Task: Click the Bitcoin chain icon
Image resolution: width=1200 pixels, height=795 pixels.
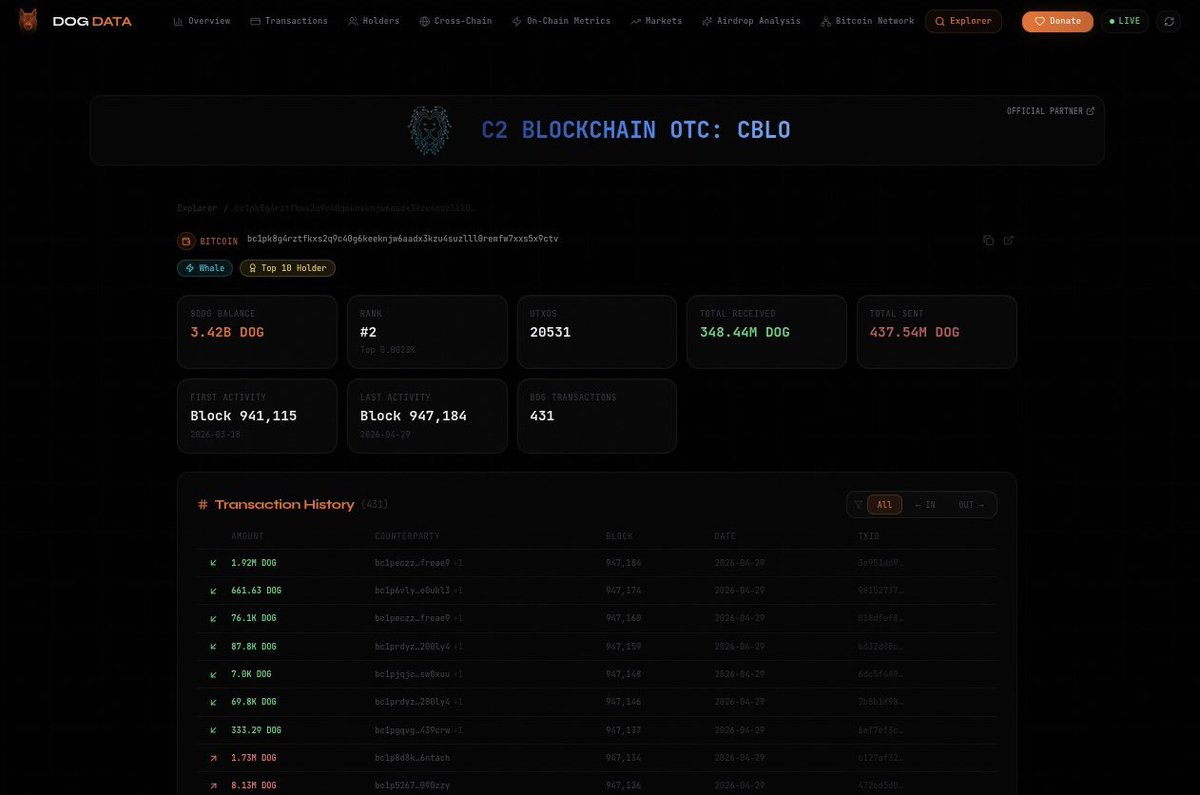Action: click(186, 241)
